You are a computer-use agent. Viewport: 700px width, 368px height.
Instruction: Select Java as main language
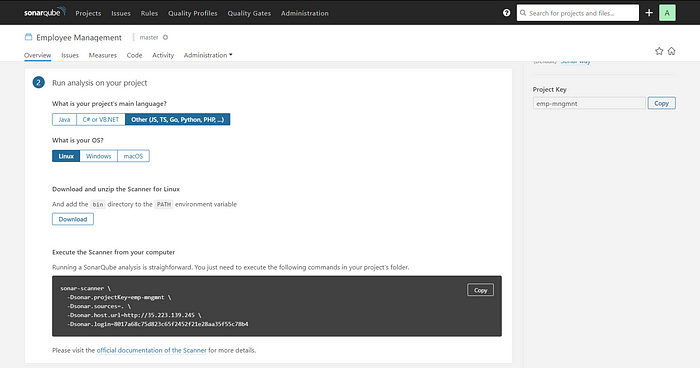(x=64, y=119)
